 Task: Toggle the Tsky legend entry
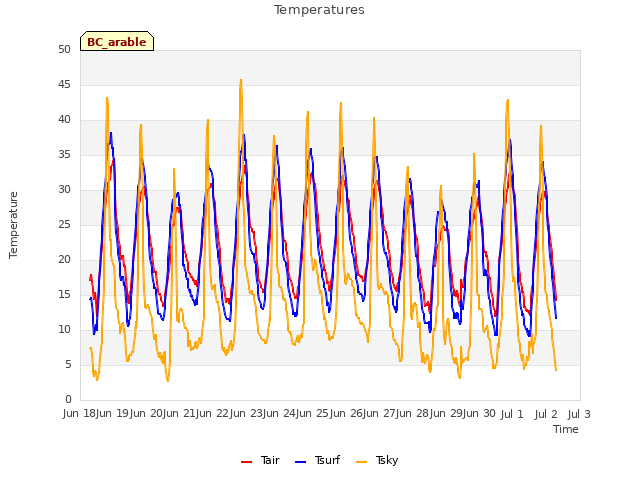(x=377, y=460)
